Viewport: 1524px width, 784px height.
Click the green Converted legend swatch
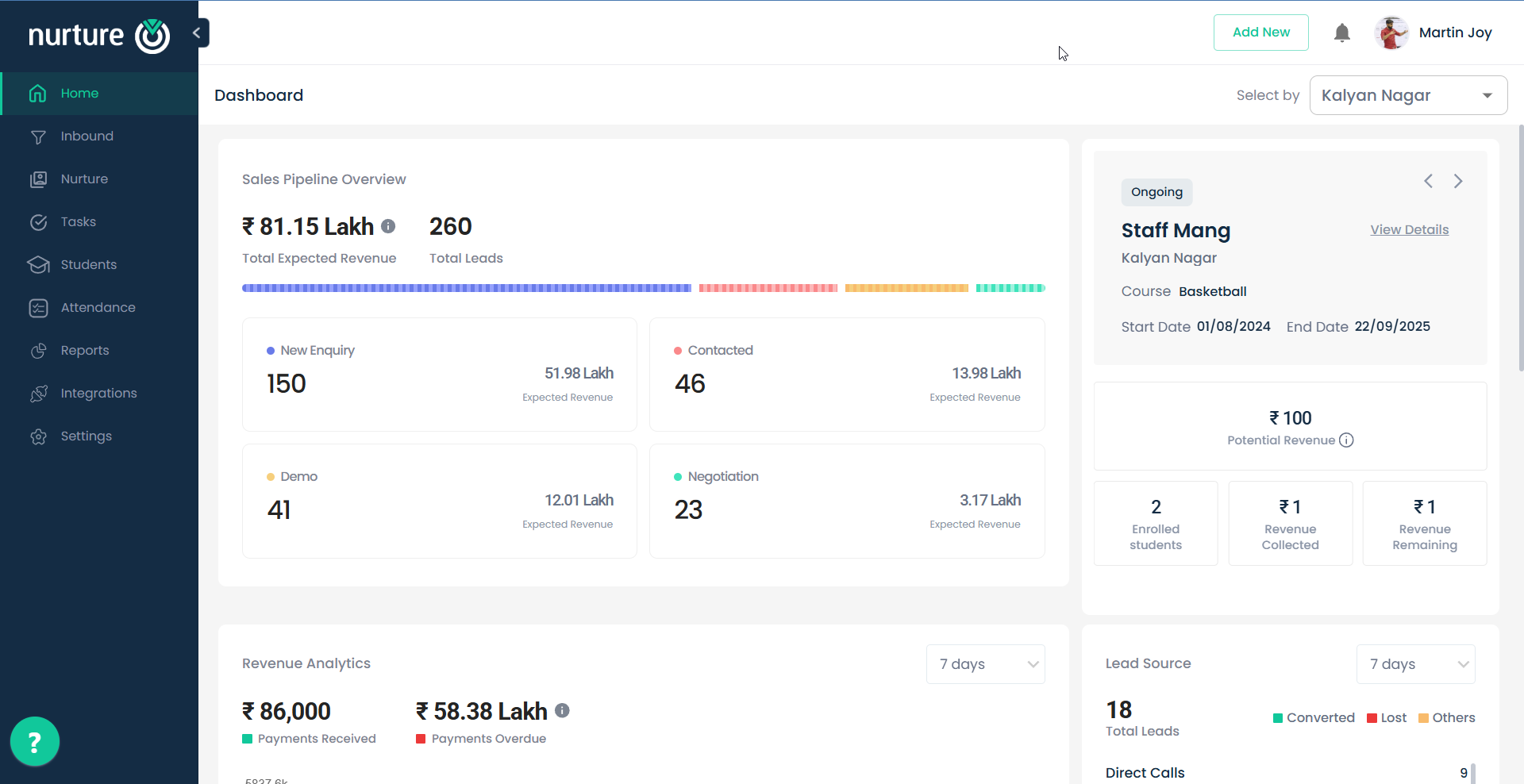coord(1278,718)
